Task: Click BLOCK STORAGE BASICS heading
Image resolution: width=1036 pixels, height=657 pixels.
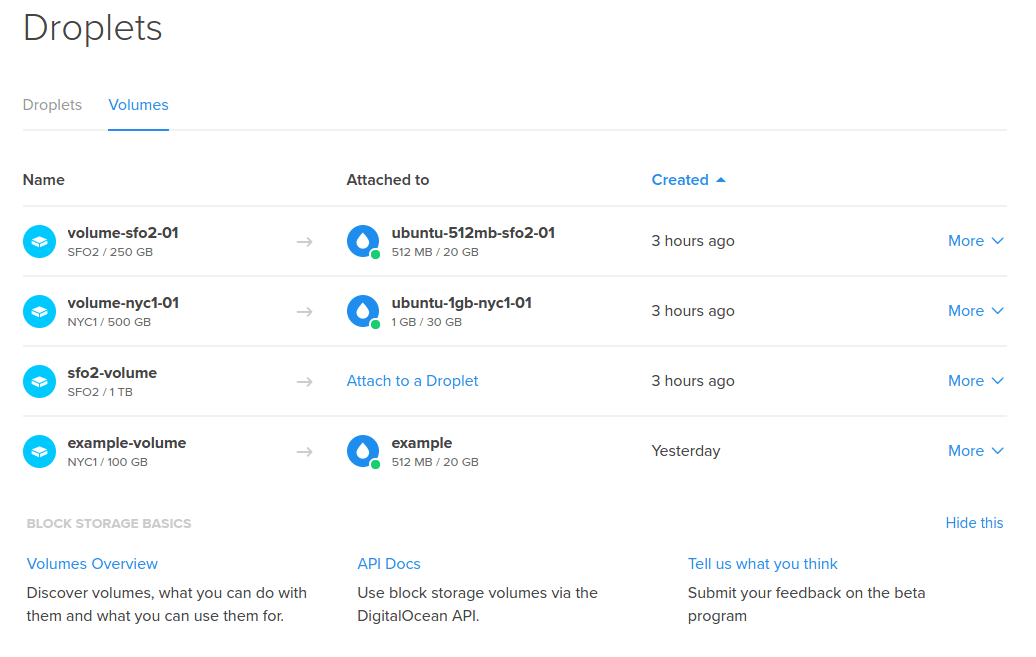Action: pyautogui.click(x=109, y=523)
